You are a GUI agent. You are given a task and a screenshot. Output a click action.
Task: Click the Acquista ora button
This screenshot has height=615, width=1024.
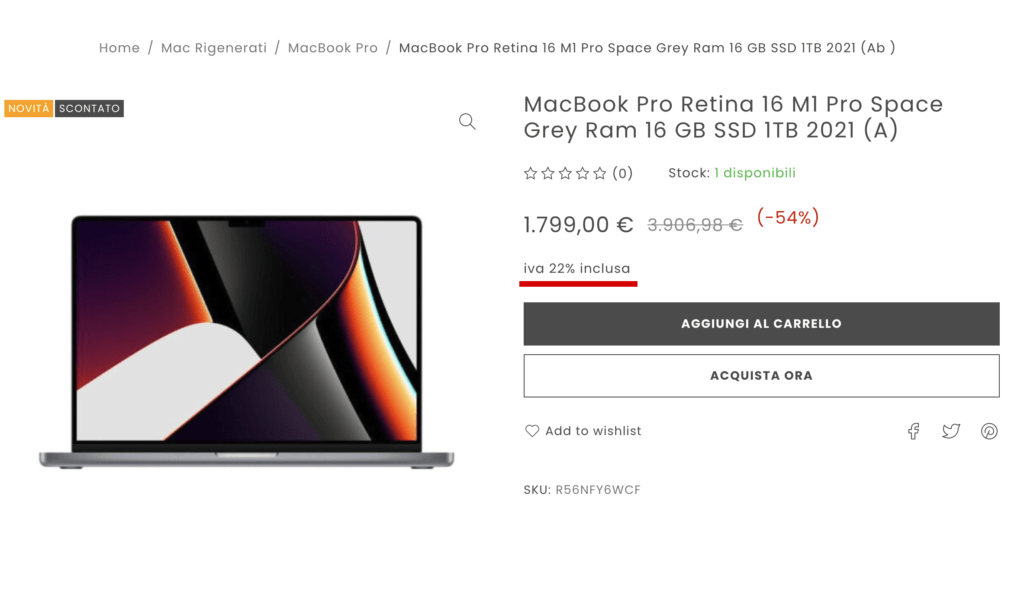(x=761, y=375)
